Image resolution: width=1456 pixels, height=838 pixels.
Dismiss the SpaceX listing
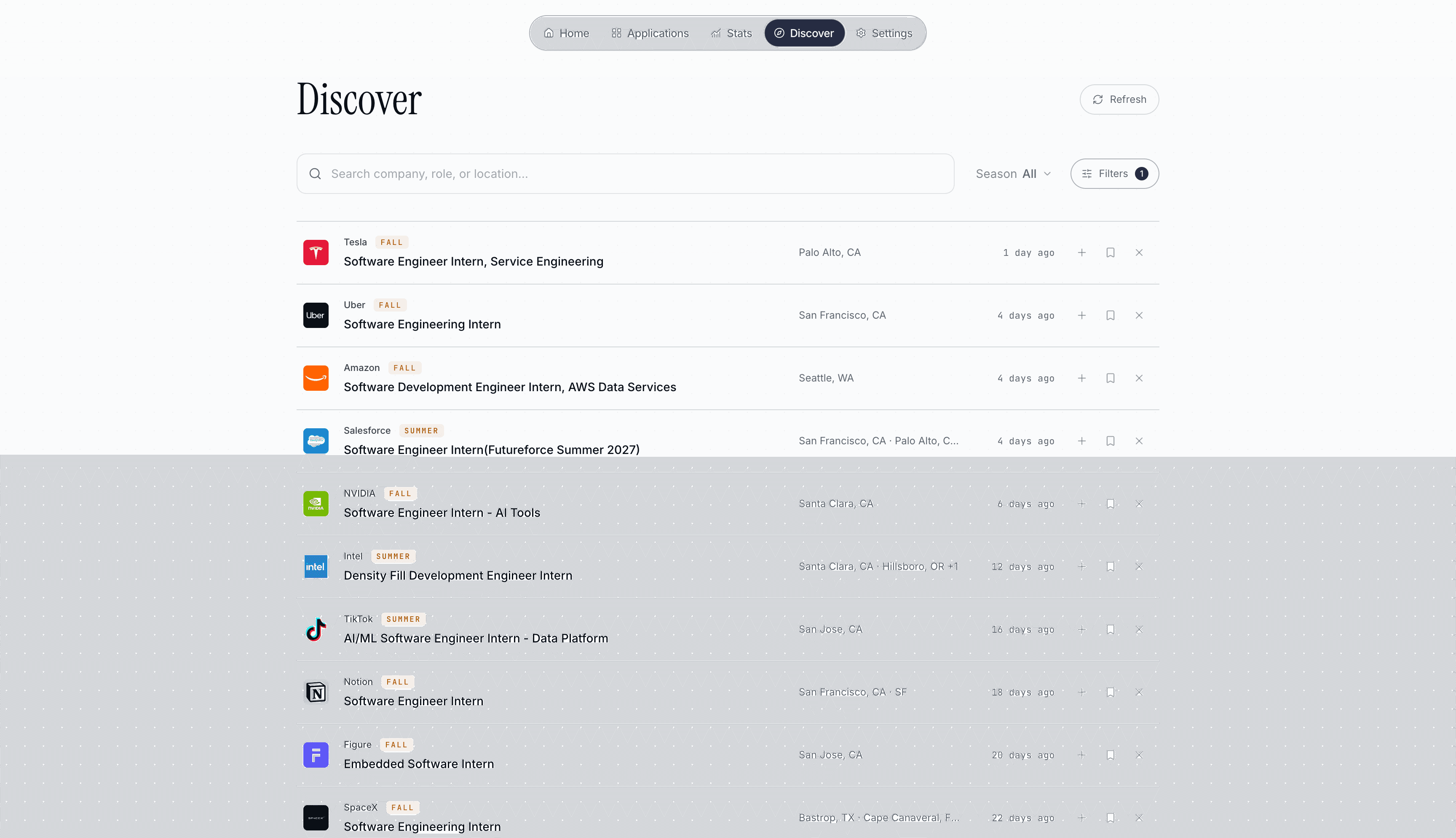pos(1139,817)
